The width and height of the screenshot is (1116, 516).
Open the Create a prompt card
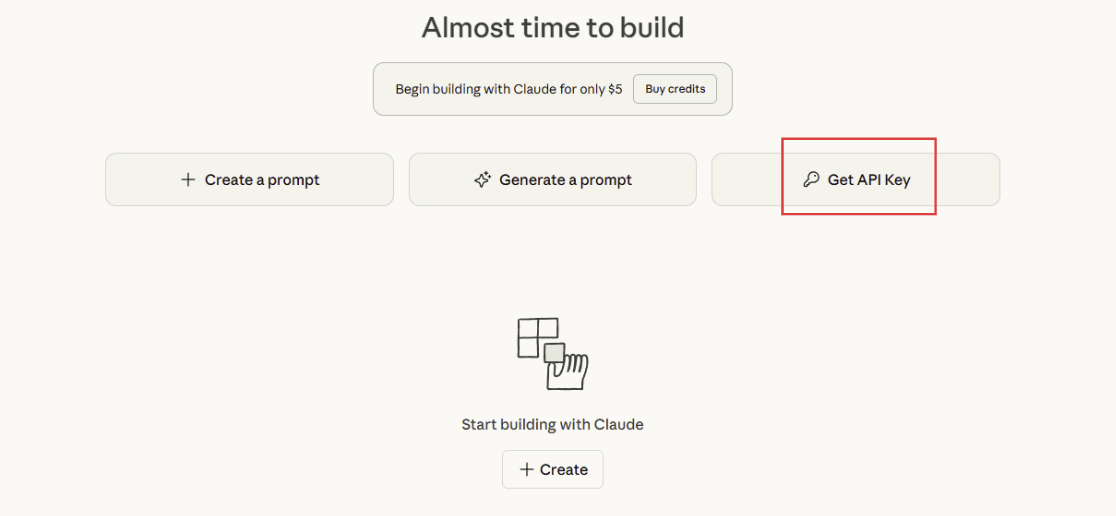(x=249, y=180)
